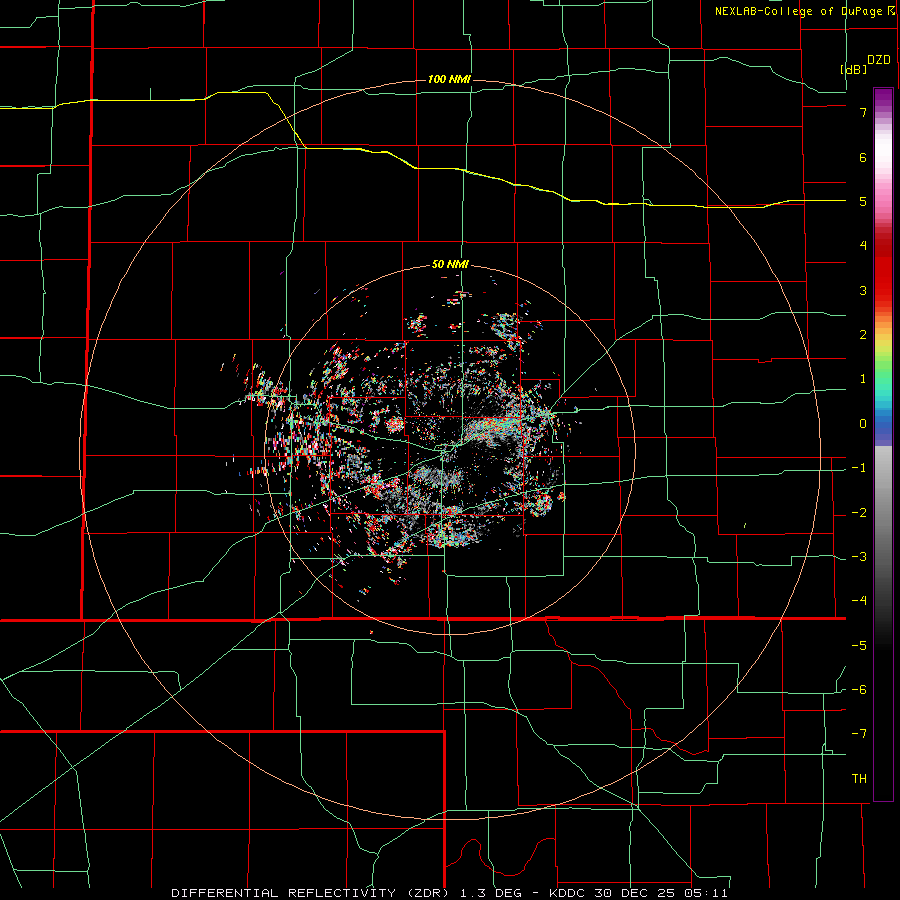
Task: Click the 0 value on color scale
Action: 863,424
